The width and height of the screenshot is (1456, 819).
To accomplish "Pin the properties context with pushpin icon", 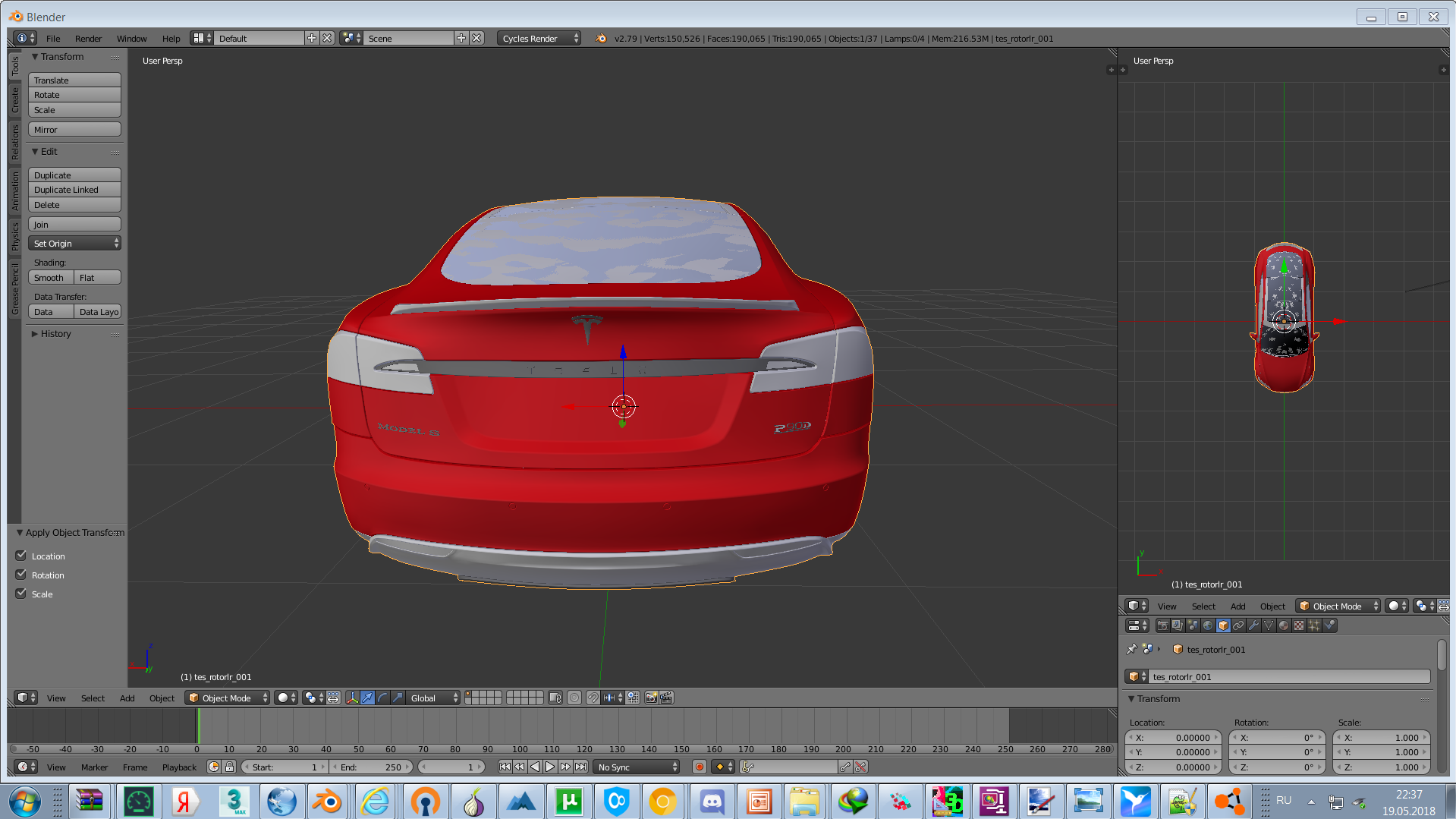I will coord(1131,649).
